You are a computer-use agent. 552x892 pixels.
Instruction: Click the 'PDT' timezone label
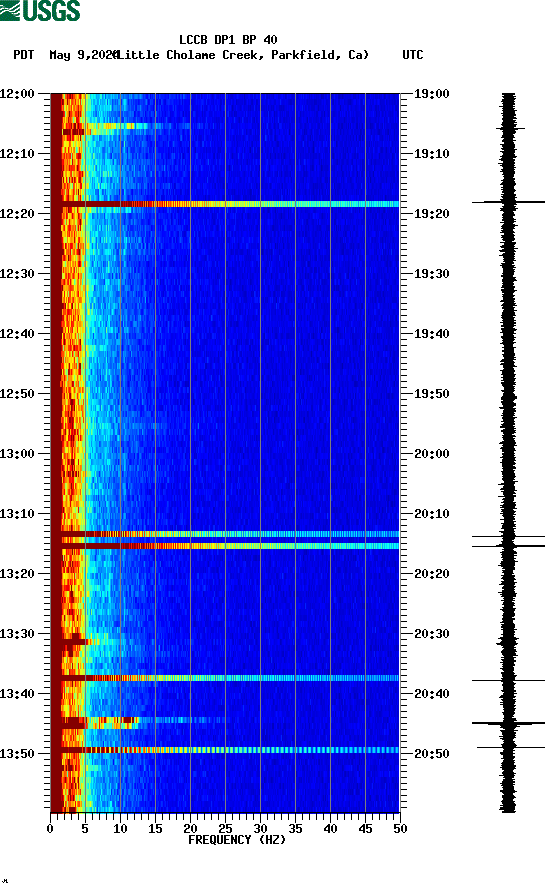[23, 55]
